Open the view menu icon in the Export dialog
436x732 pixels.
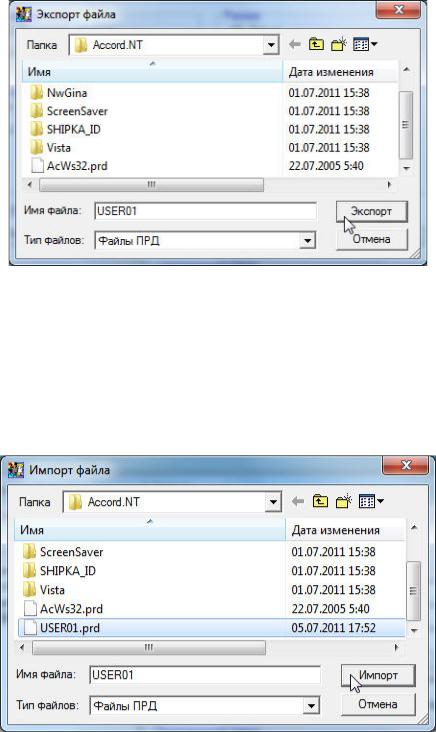(365, 45)
